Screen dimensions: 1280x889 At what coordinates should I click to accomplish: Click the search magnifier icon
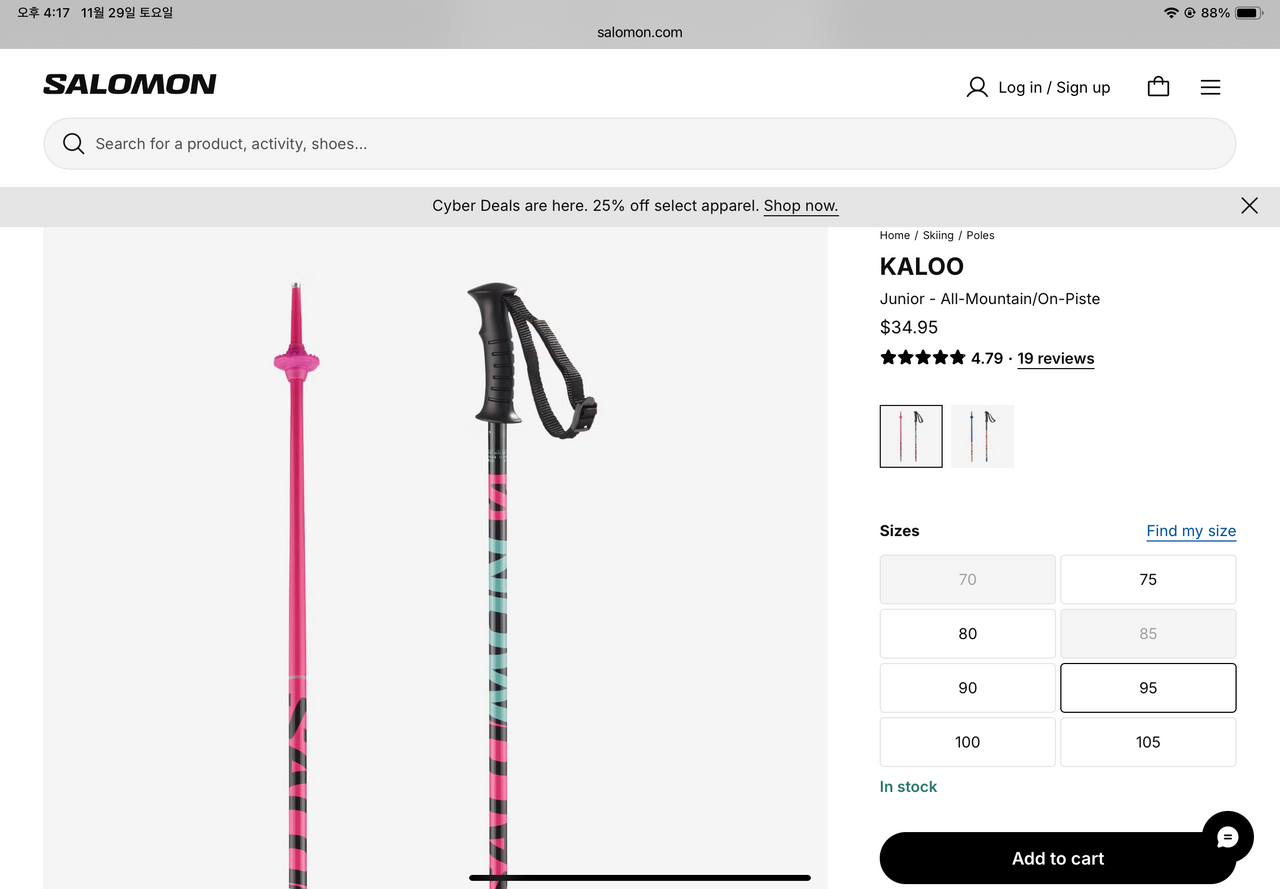coord(73,144)
